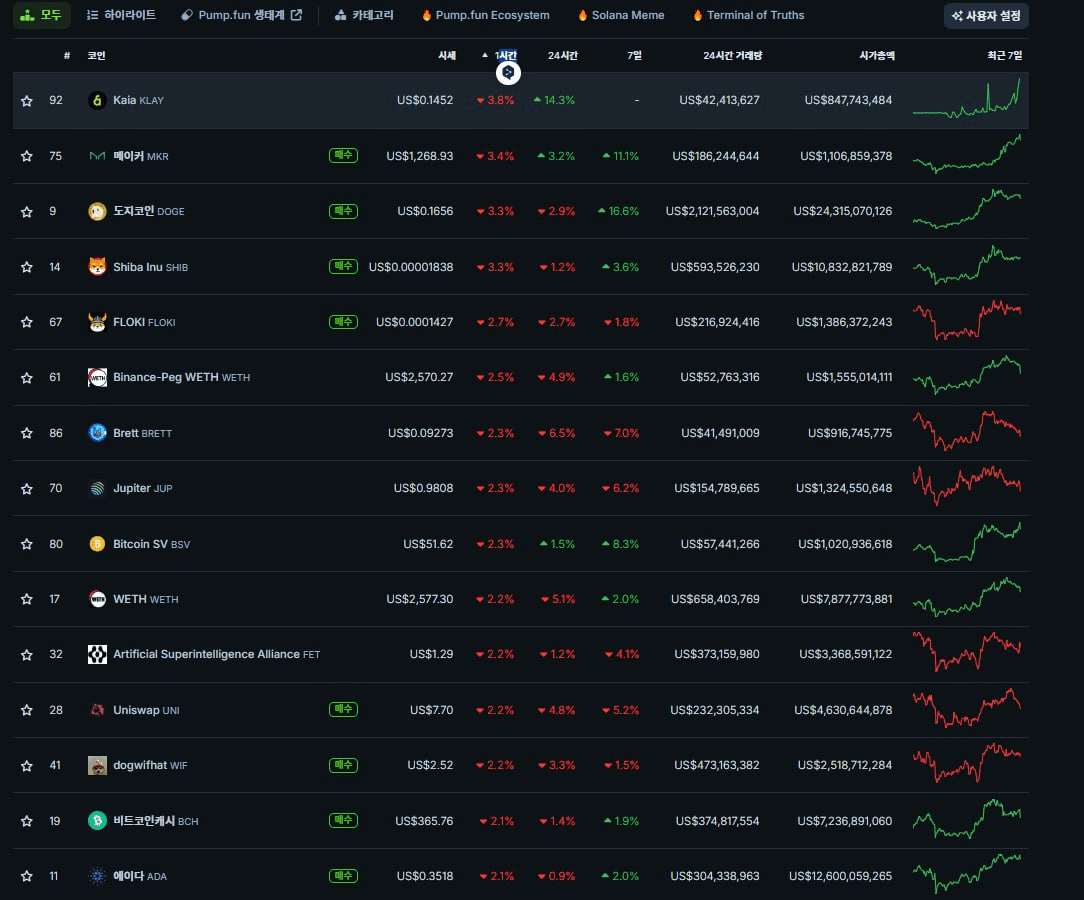Open the FLOKI viking logo

[x=97, y=322]
